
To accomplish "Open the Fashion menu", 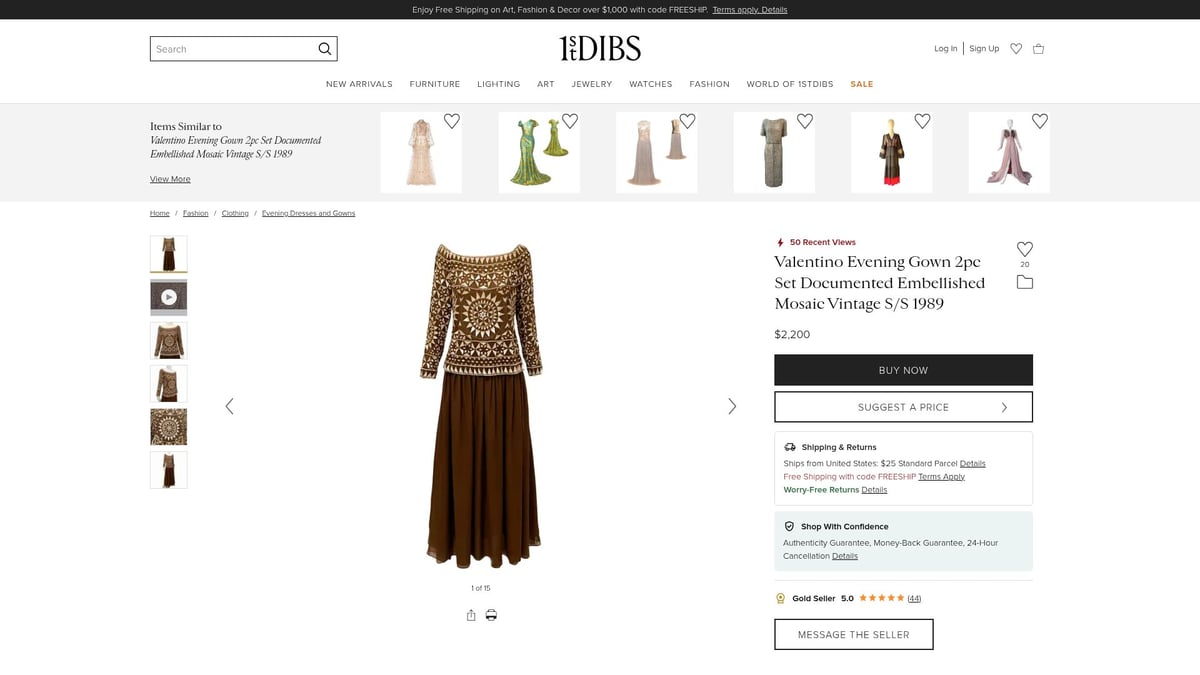I will click(710, 84).
